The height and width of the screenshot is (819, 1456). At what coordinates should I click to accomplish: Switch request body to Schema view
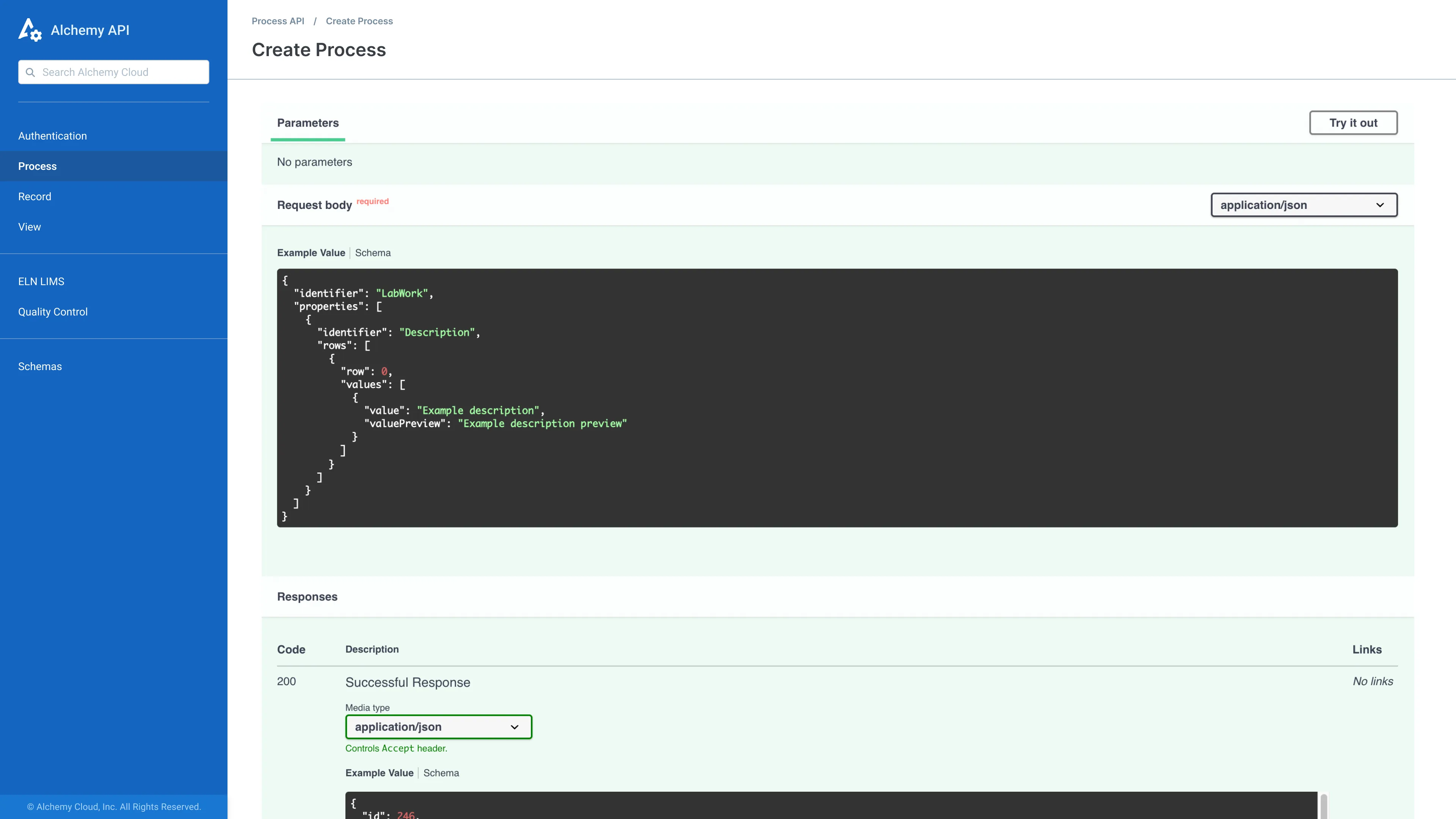point(372,253)
